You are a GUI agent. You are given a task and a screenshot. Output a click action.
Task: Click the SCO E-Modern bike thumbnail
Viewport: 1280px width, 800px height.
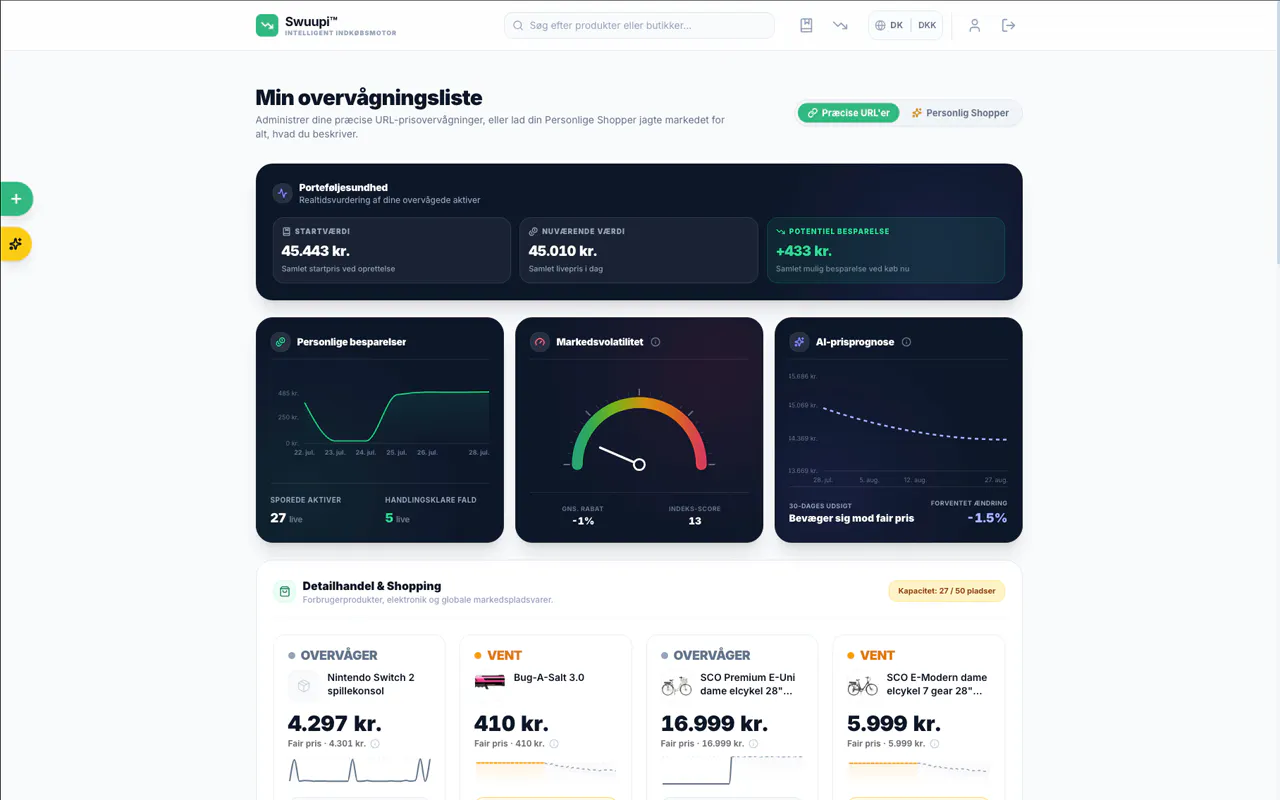[863, 685]
